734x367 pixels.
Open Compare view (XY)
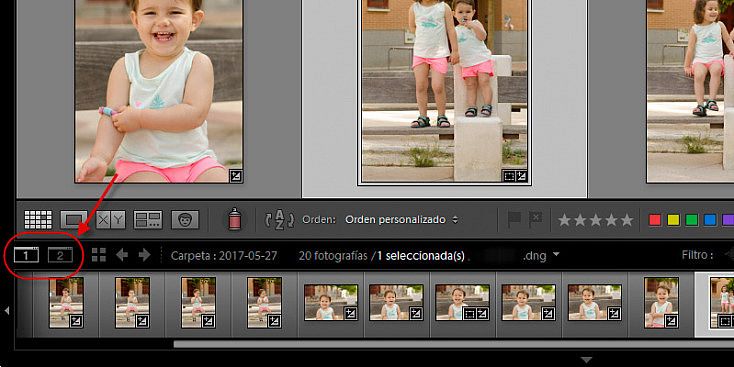[111, 220]
